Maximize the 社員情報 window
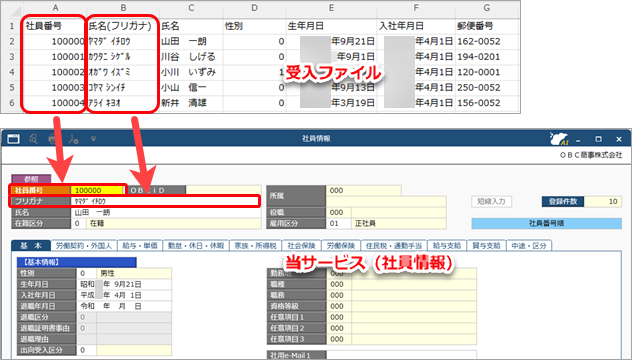The height and width of the screenshot is (360, 632). [x=599, y=139]
